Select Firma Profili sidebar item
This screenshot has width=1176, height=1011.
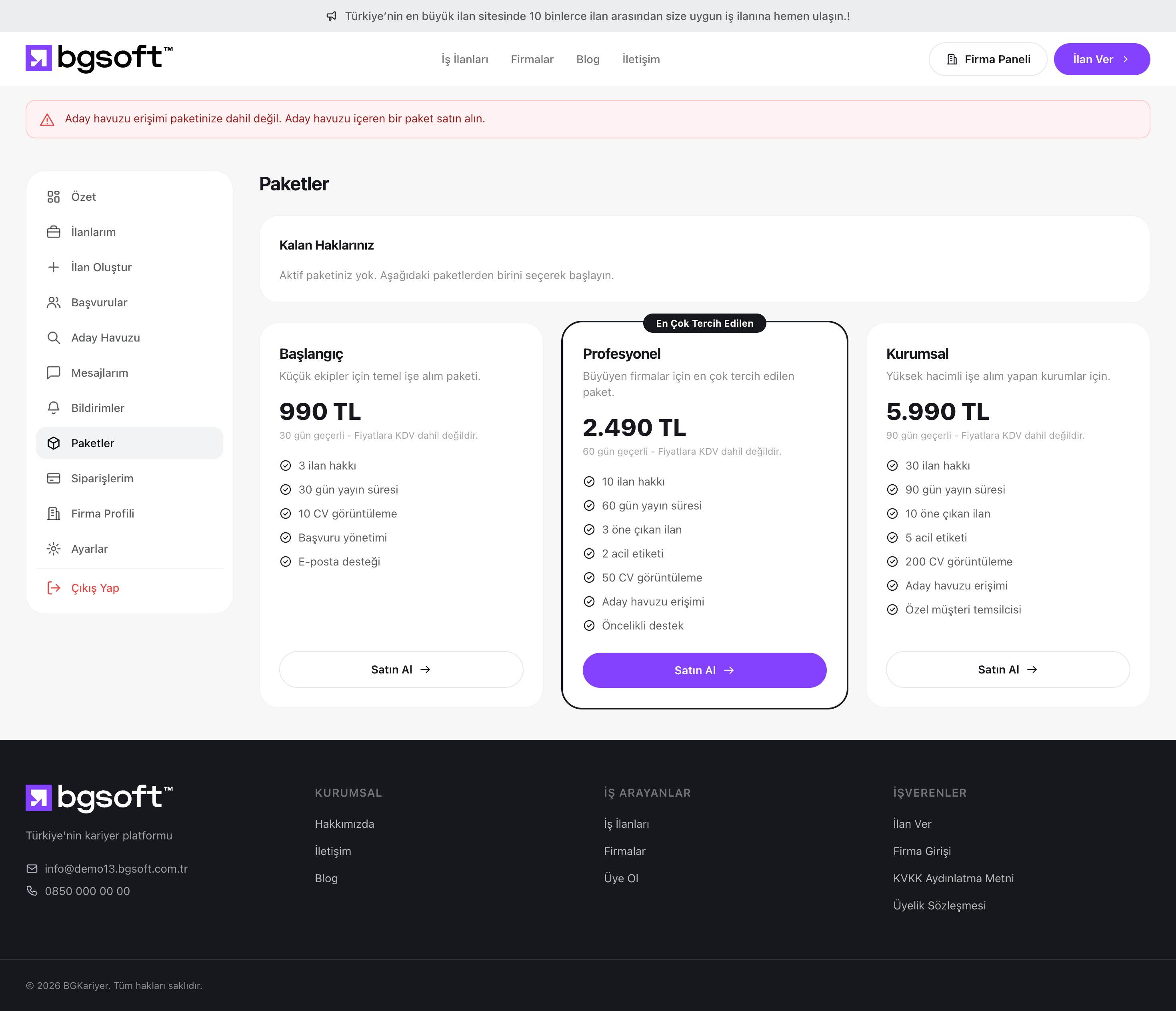130,513
